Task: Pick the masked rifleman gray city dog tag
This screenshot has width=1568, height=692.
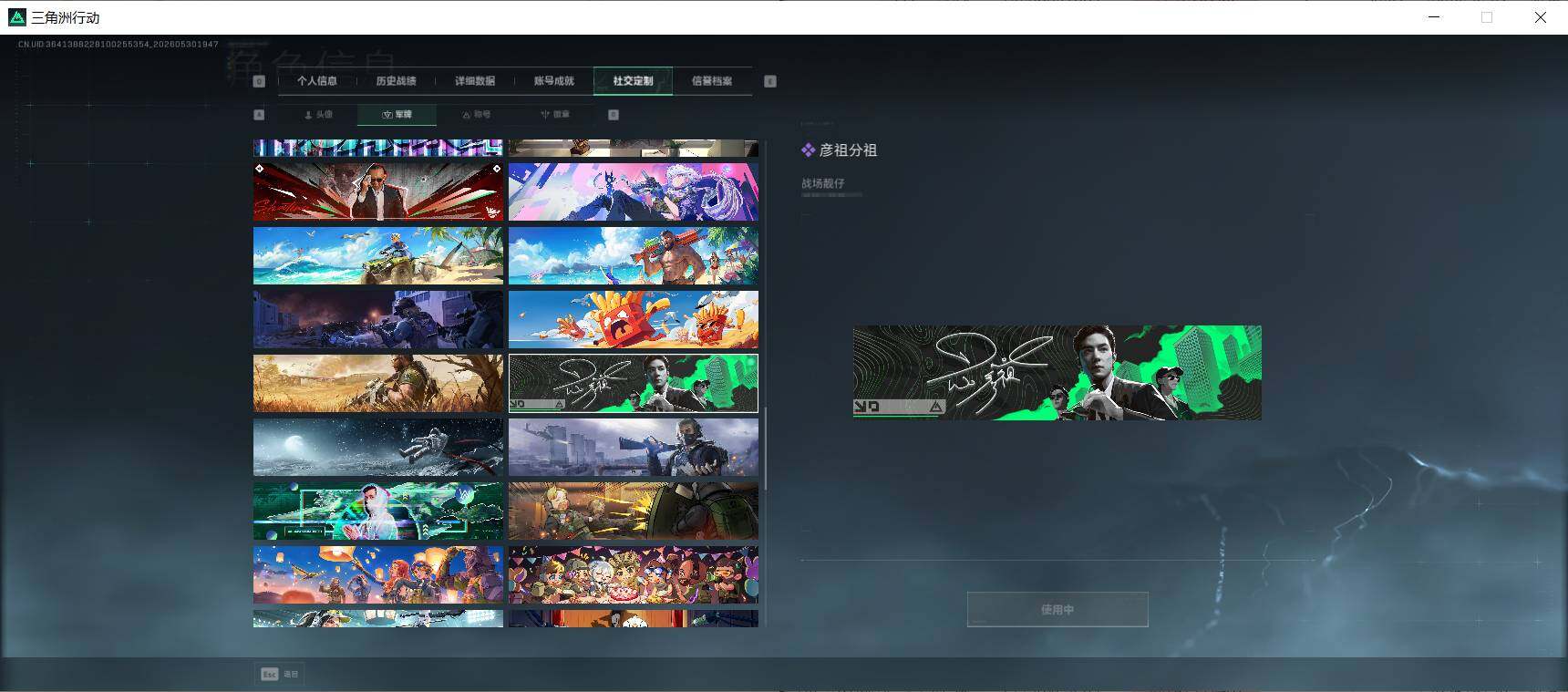Action: 634,448
